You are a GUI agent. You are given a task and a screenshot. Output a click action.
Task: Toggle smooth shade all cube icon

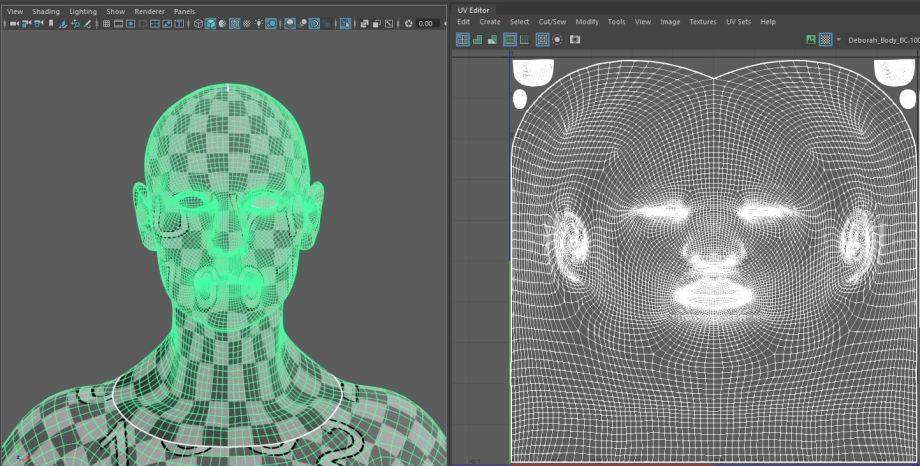pyautogui.click(x=211, y=23)
